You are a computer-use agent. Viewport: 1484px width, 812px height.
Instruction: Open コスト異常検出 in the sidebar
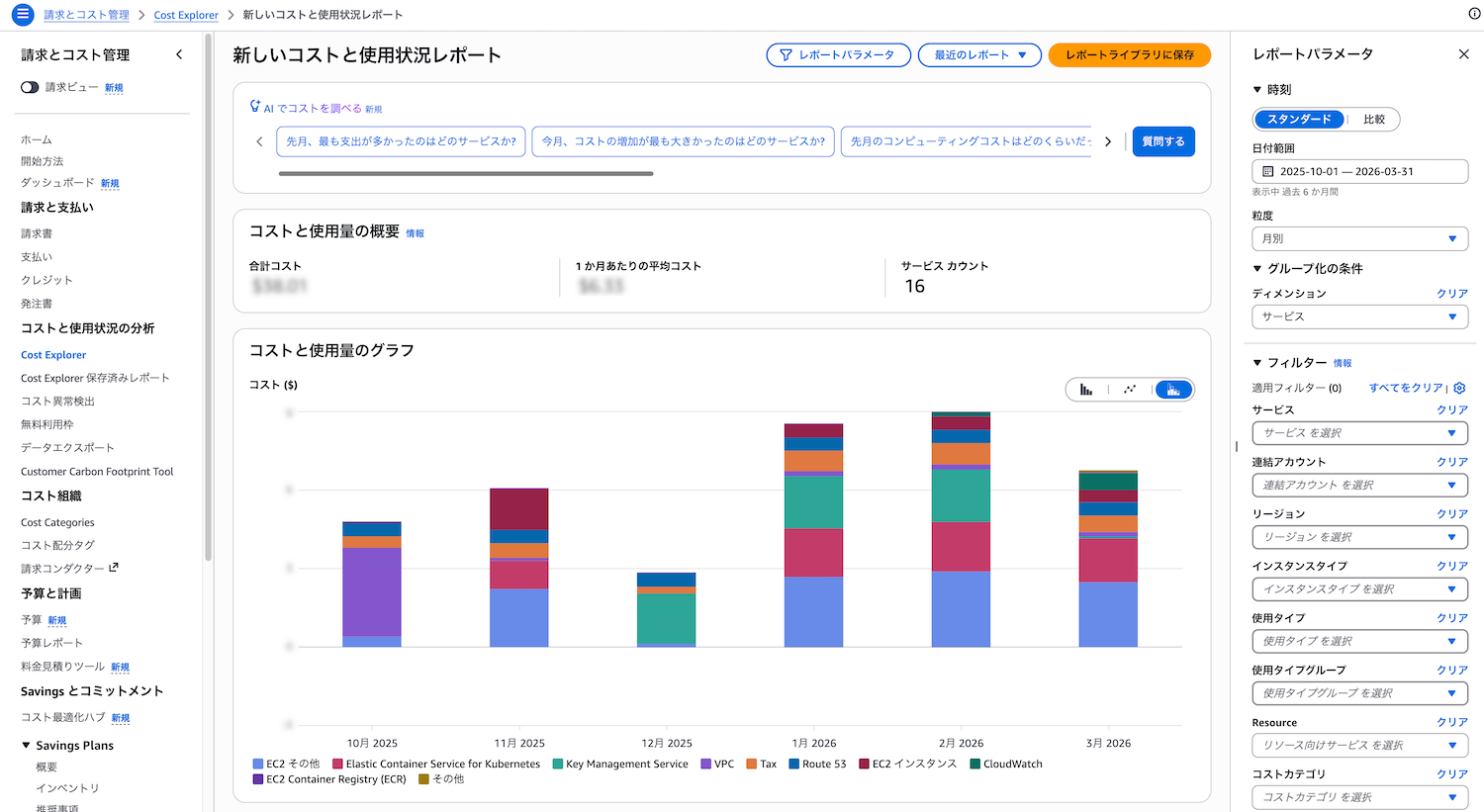click(x=57, y=402)
